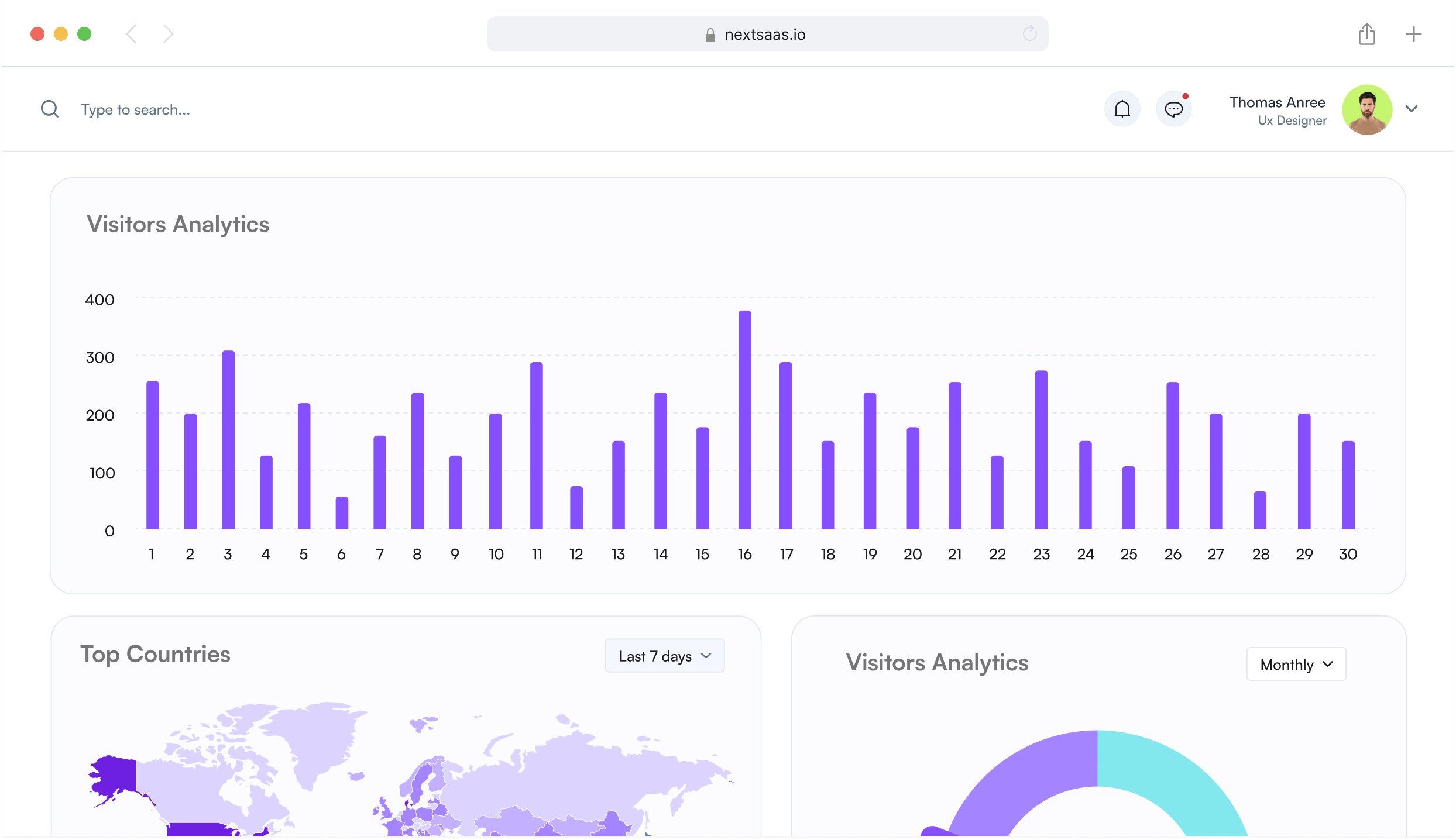Select the day 3 bar in chart
This screenshot has width=1456, height=840.
228,440
